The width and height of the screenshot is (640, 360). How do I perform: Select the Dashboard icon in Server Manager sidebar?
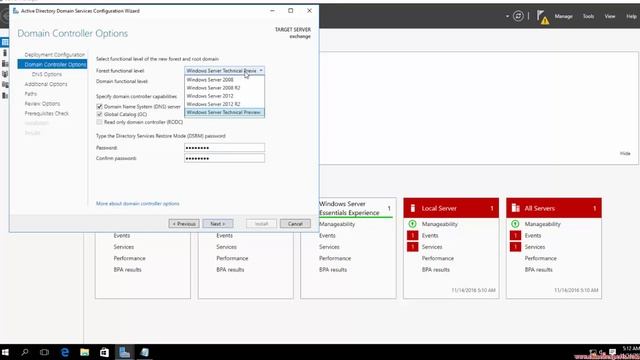[5, 42]
